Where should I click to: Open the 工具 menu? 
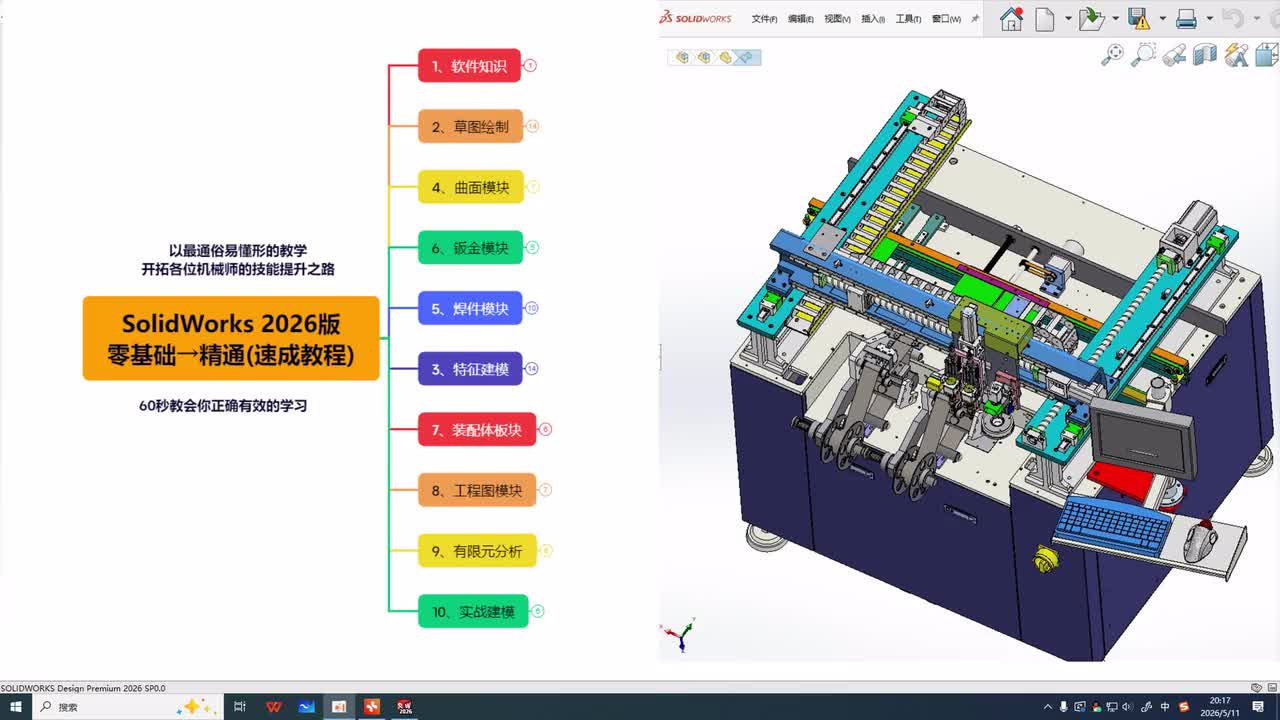click(908, 19)
